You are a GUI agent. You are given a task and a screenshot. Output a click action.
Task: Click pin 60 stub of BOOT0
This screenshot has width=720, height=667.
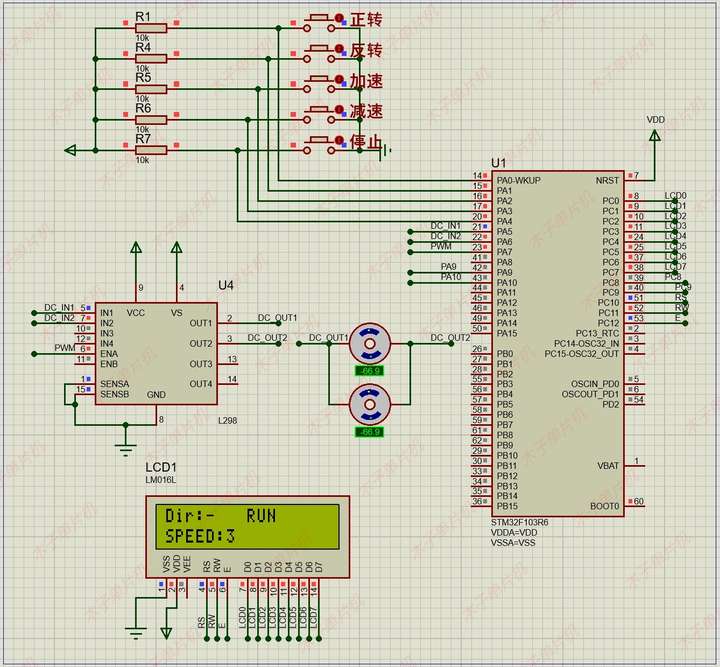coord(636,504)
